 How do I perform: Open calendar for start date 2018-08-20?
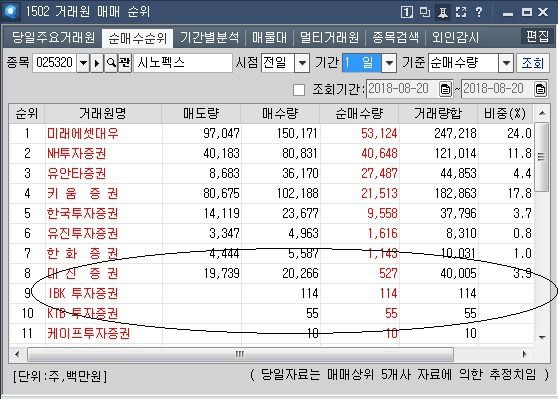tap(445, 89)
